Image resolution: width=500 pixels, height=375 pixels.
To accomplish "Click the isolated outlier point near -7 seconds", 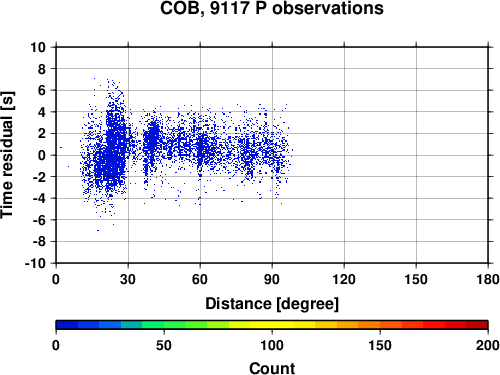I will coord(98,230).
